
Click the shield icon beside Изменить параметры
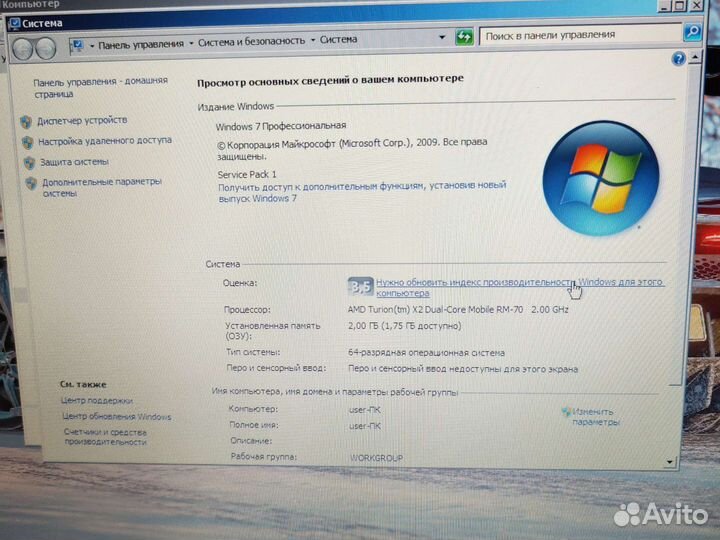[566, 411]
